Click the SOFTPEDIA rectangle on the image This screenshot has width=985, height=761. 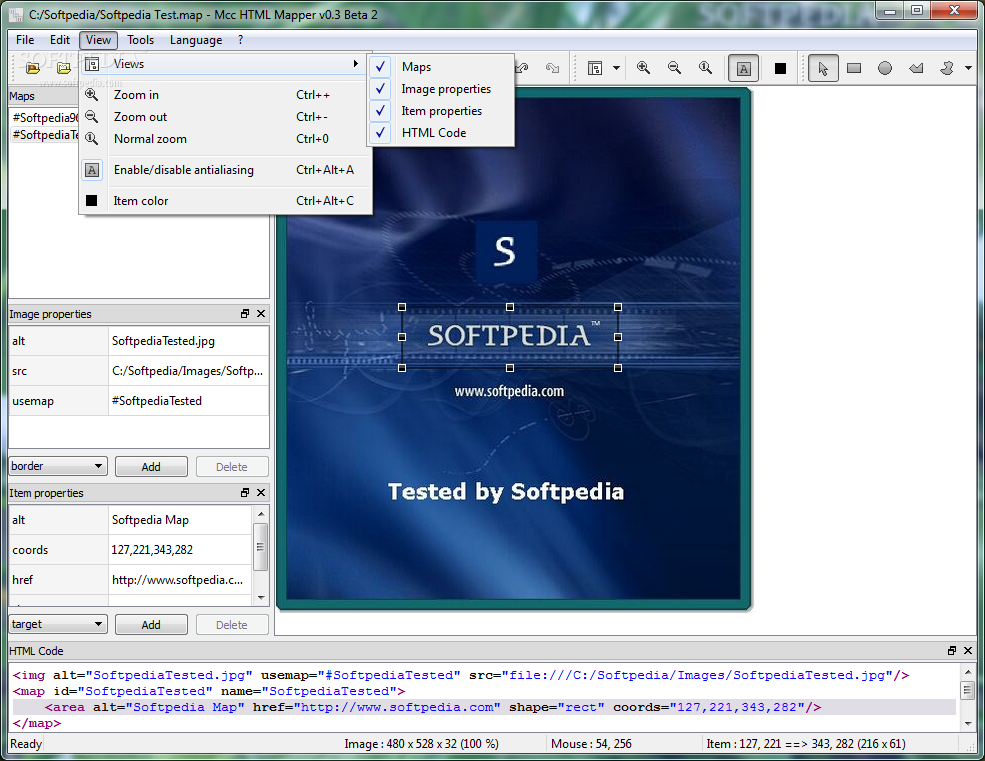click(x=509, y=337)
